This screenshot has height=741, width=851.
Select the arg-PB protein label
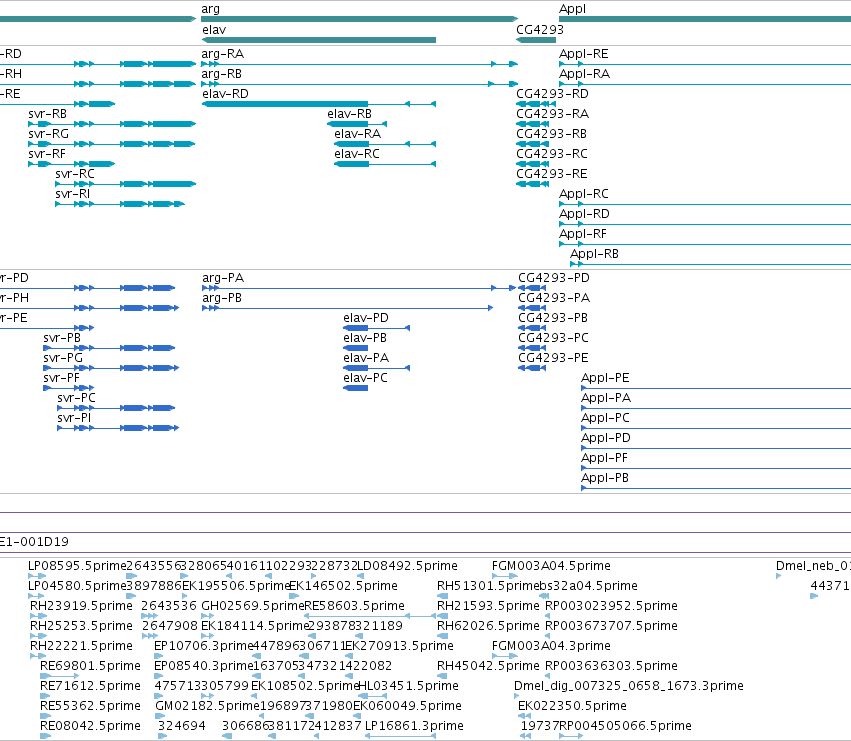(222, 298)
